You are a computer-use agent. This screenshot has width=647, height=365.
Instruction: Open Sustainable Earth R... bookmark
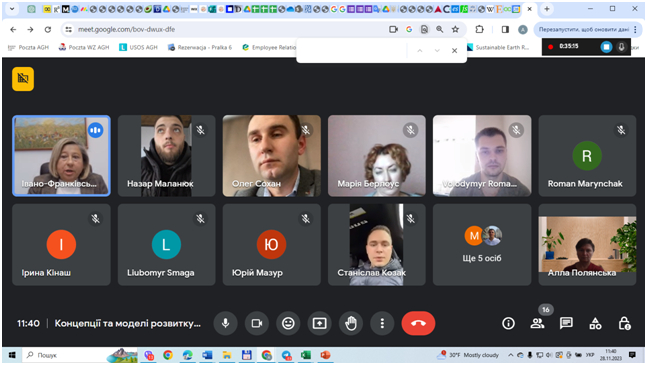click(x=498, y=47)
